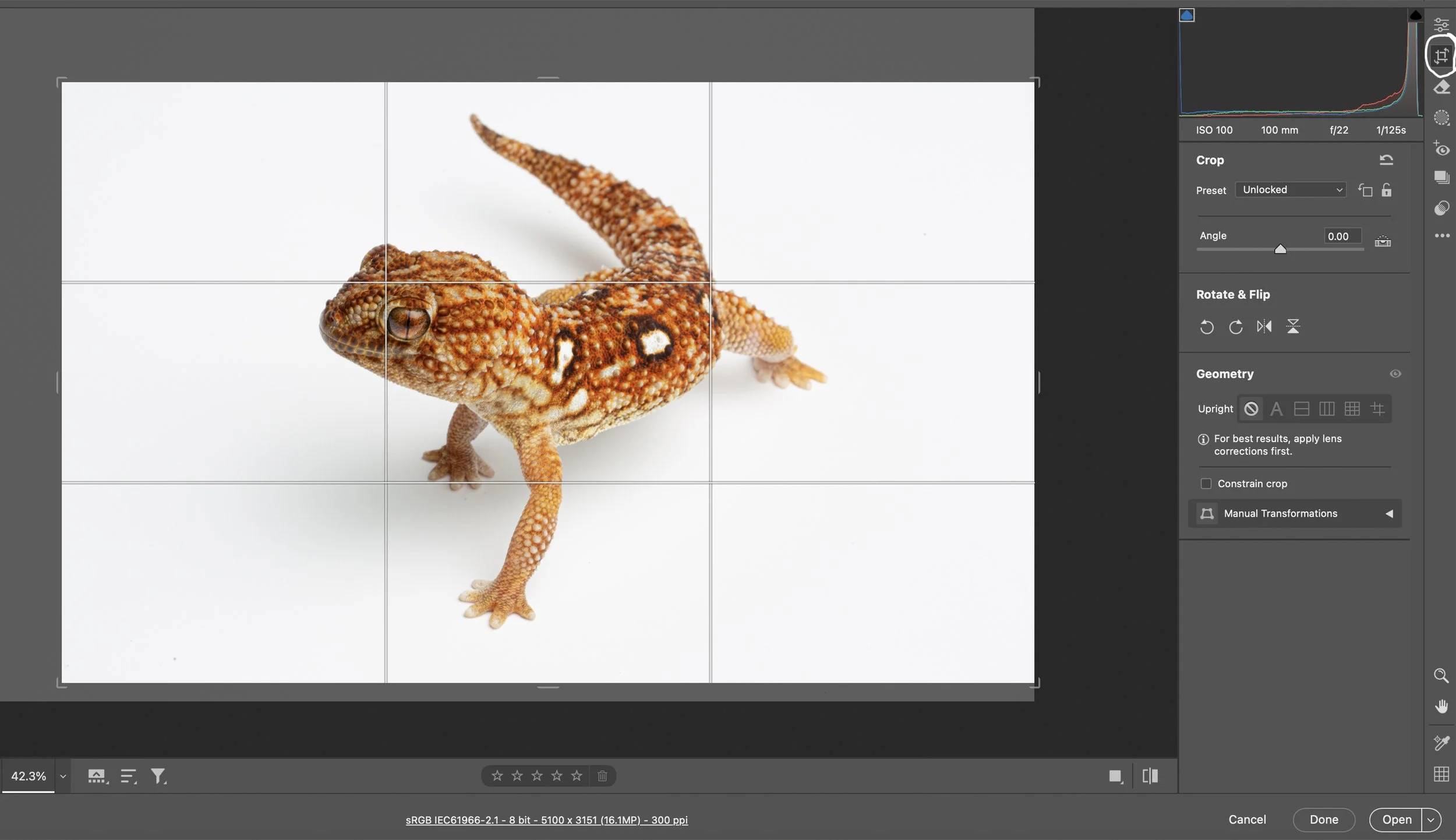Screen dimensions: 1456x840
Task: Select the Crop tool in the right toolbar
Action: (1441, 56)
